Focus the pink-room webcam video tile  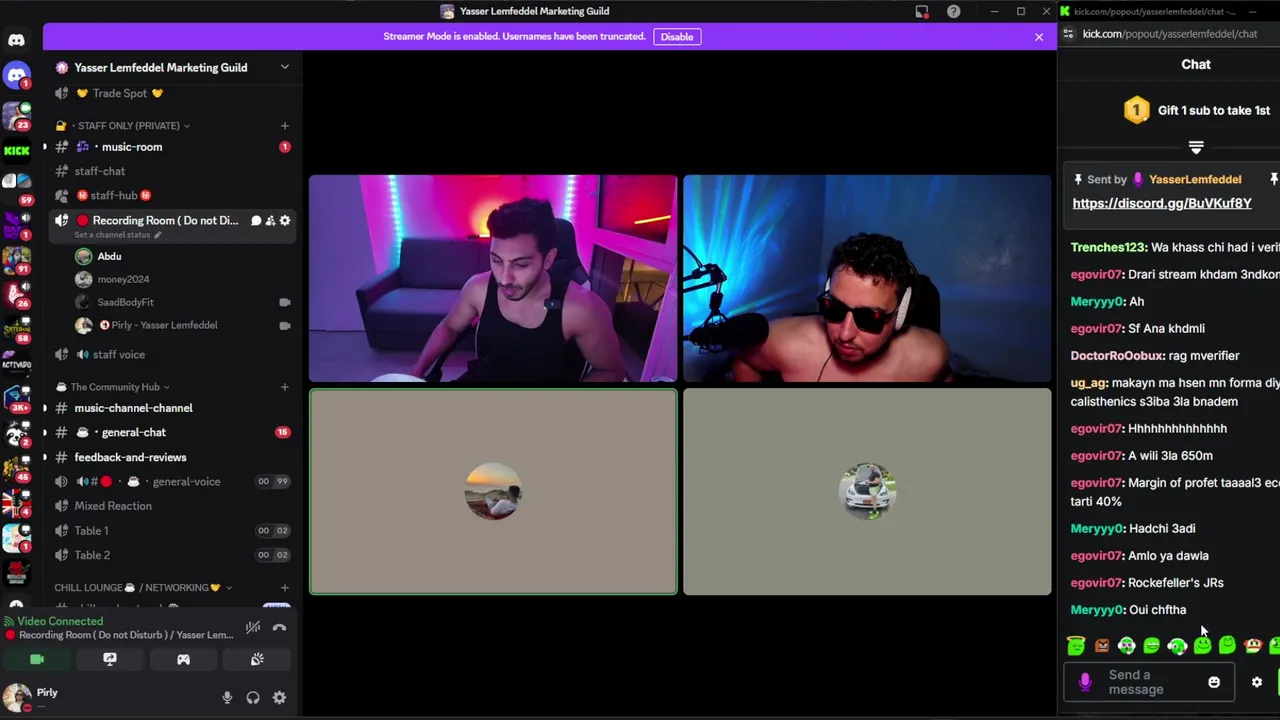[x=493, y=279]
